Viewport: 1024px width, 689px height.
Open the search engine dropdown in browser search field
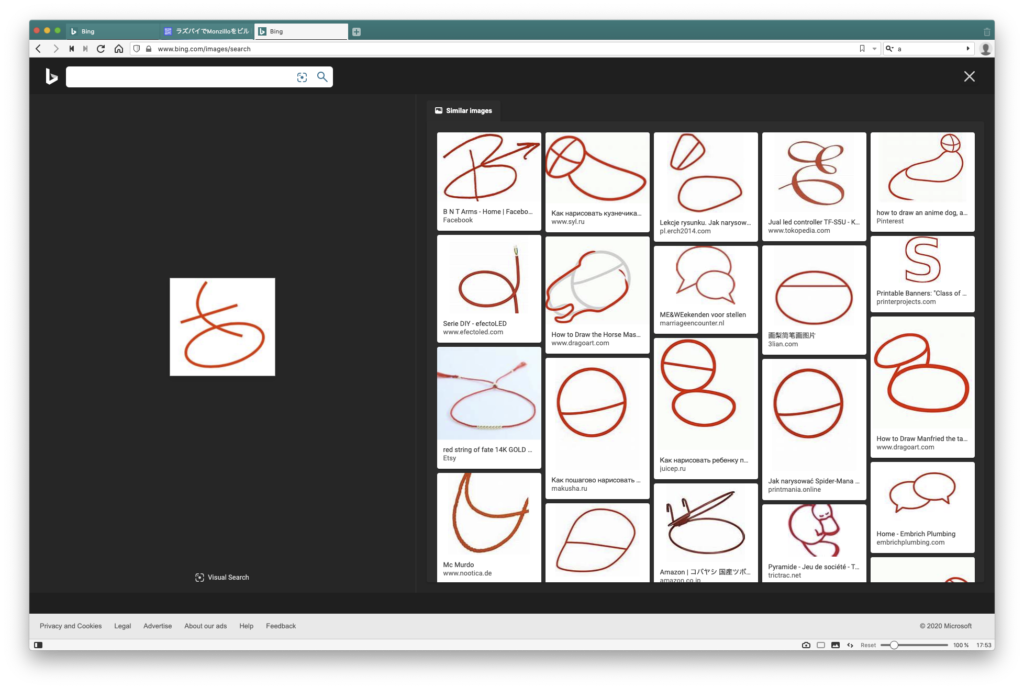[x=889, y=48]
